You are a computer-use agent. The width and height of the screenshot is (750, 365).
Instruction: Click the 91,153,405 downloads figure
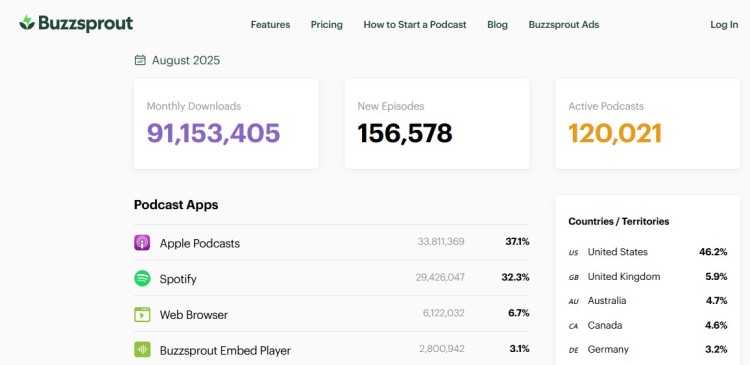[x=213, y=133]
